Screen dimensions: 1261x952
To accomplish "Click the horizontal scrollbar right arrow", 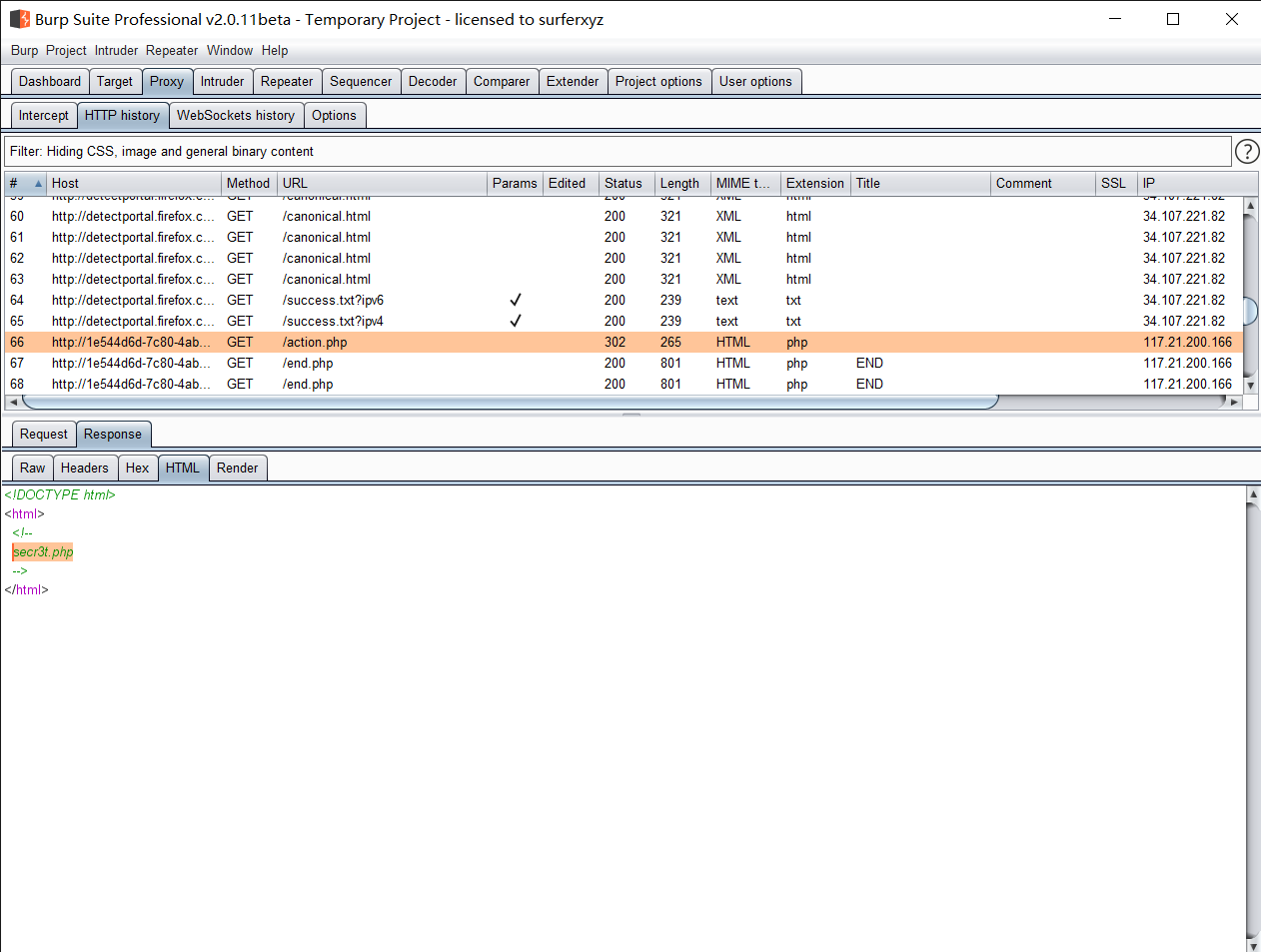I will (1234, 402).
